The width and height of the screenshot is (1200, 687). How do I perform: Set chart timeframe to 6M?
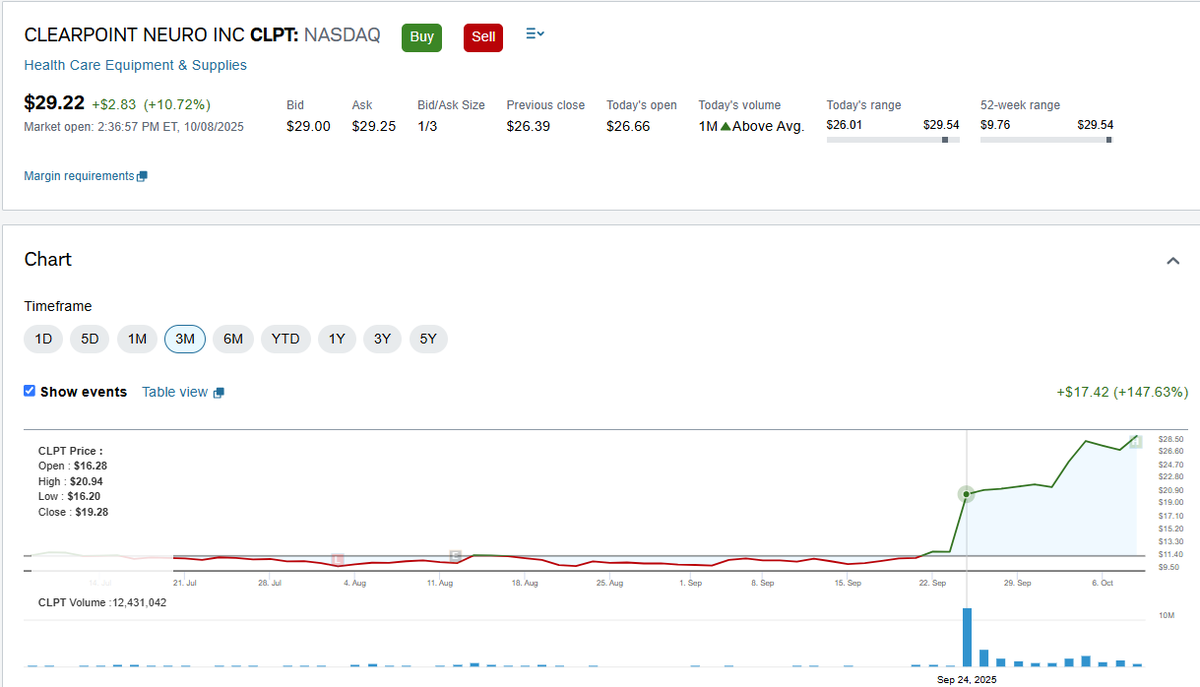pos(233,339)
